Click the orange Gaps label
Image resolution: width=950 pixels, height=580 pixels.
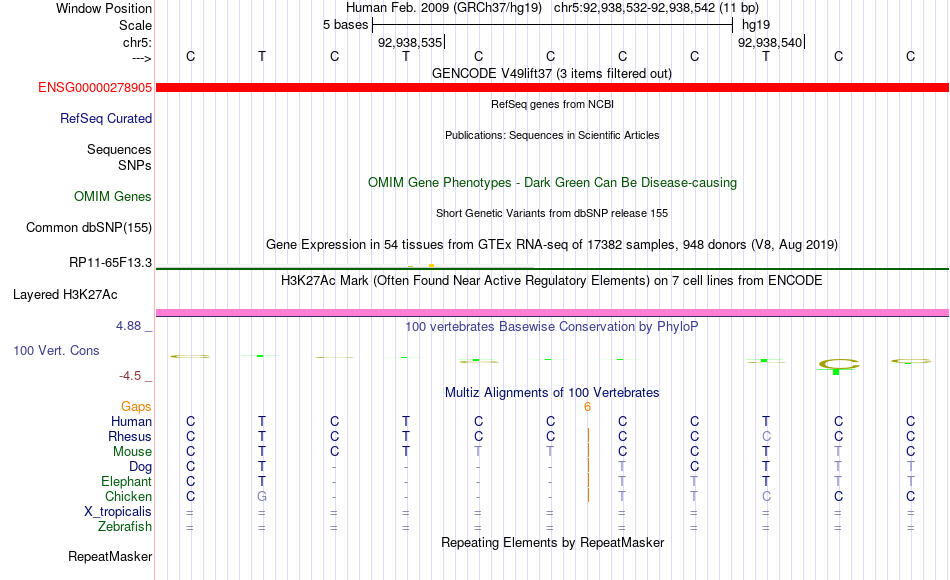coord(136,406)
